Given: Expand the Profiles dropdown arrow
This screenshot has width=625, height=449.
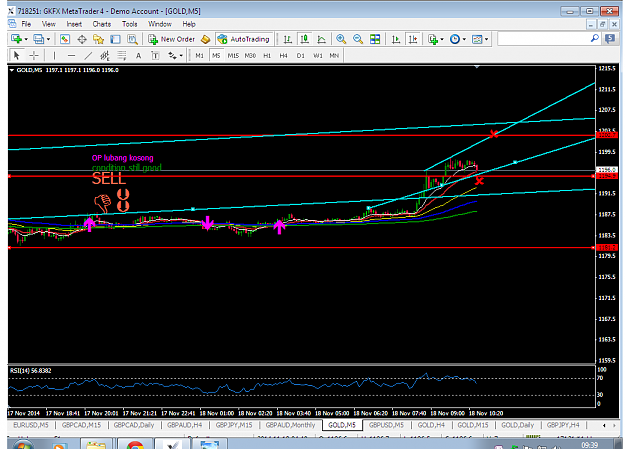Looking at the screenshot, I should click(49, 39).
